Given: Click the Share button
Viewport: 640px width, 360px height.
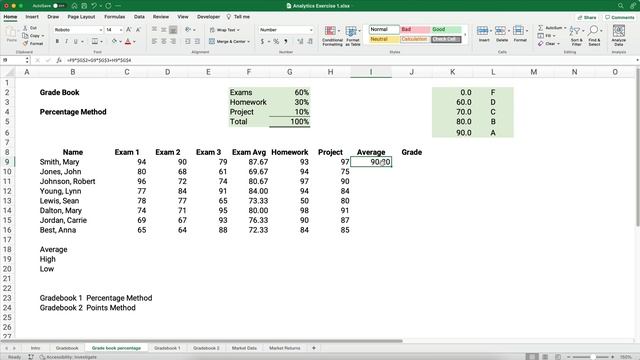Looking at the screenshot, I should pyautogui.click(x=587, y=18).
